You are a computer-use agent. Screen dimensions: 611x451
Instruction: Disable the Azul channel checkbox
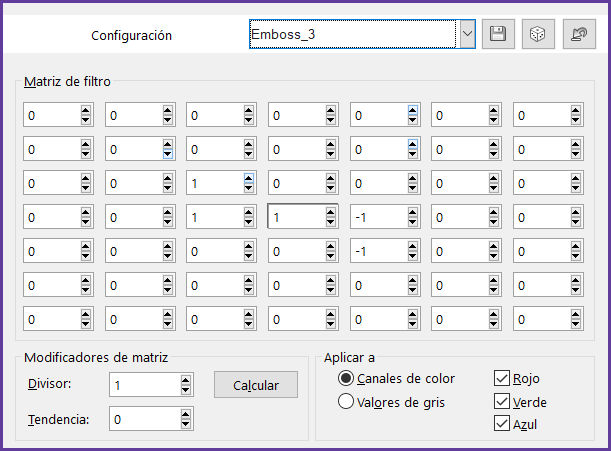point(502,423)
